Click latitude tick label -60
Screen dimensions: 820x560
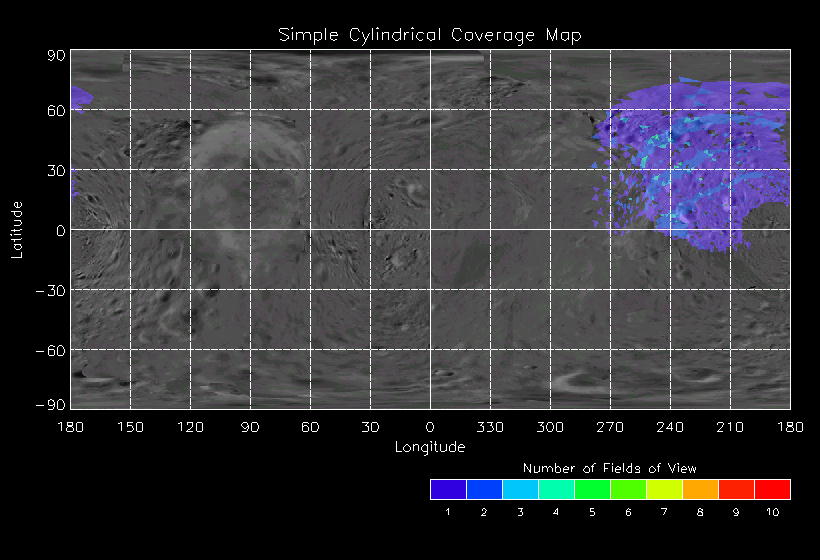[51, 351]
